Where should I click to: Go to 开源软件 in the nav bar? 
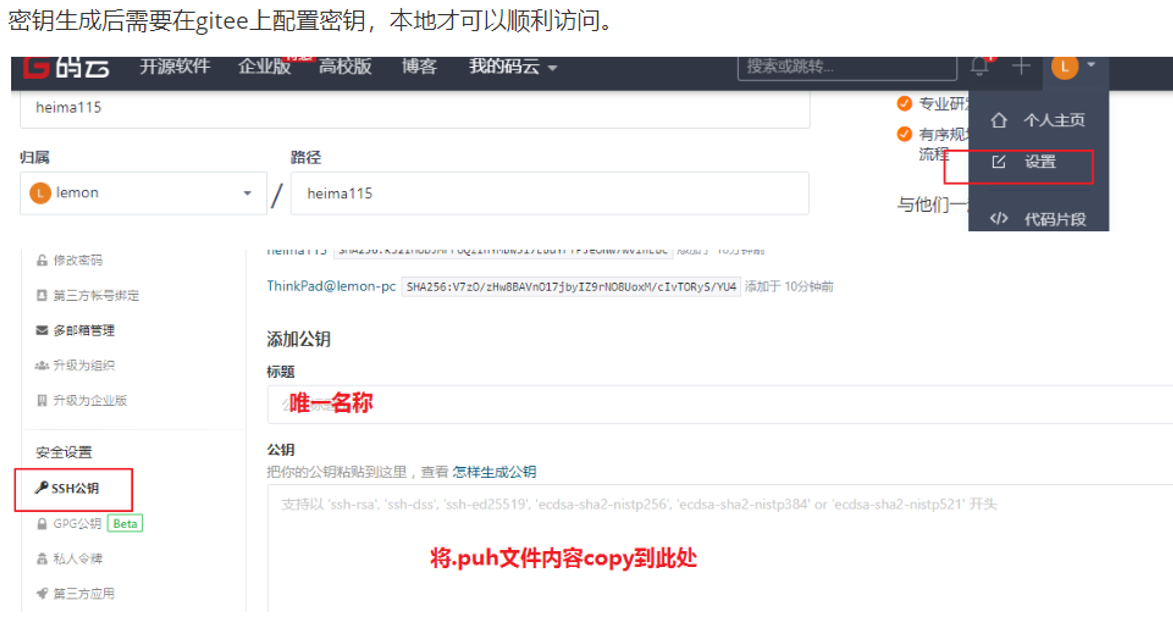click(x=175, y=67)
